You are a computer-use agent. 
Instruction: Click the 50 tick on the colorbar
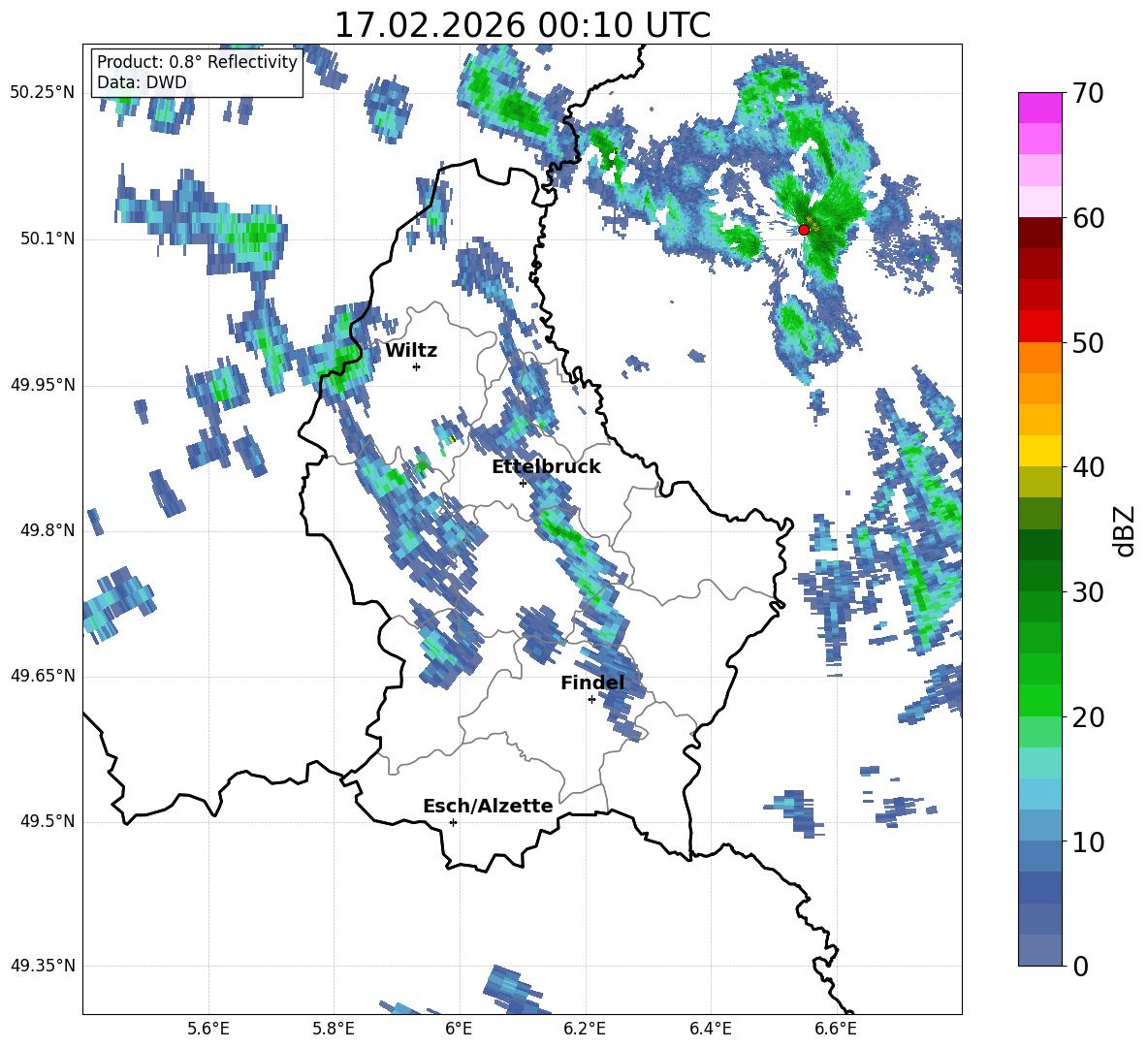pos(1087,342)
